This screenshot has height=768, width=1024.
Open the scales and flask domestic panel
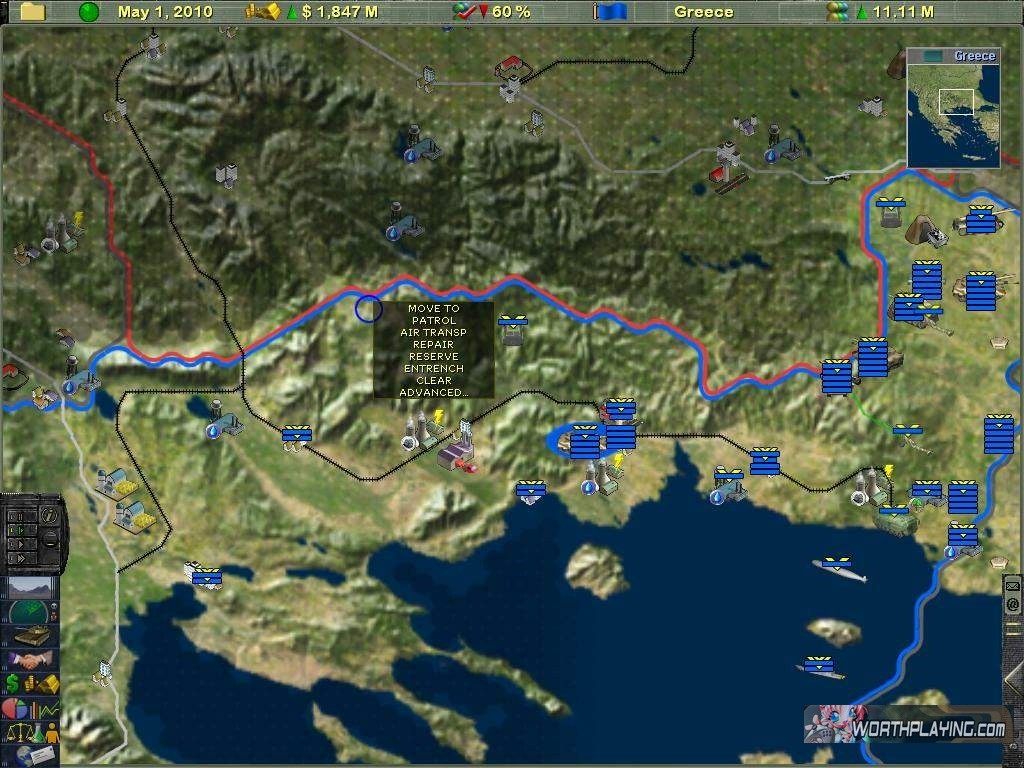(32, 733)
